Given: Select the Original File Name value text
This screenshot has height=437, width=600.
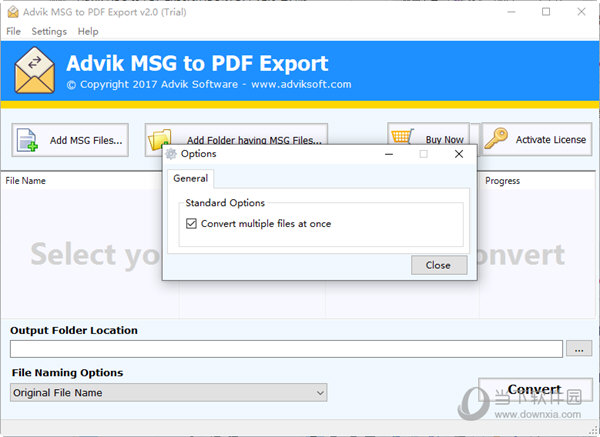Looking at the screenshot, I should (x=57, y=393).
